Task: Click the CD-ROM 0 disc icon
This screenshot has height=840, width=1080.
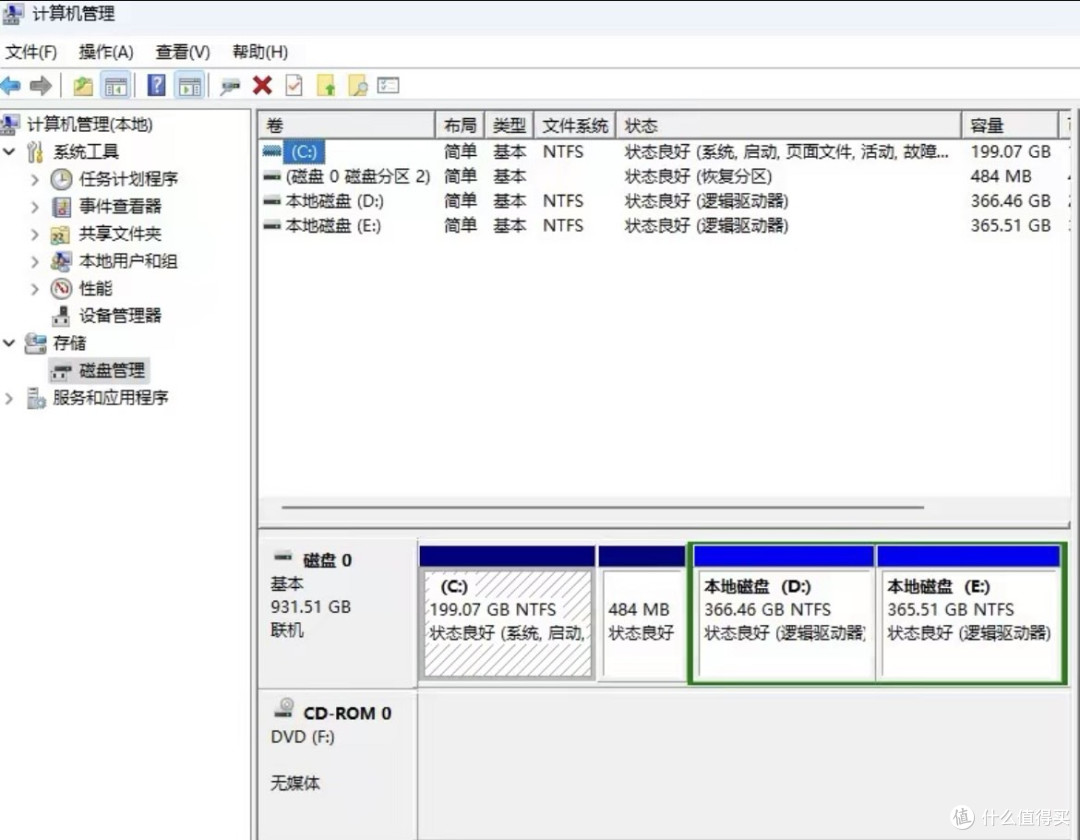Action: coord(284,708)
